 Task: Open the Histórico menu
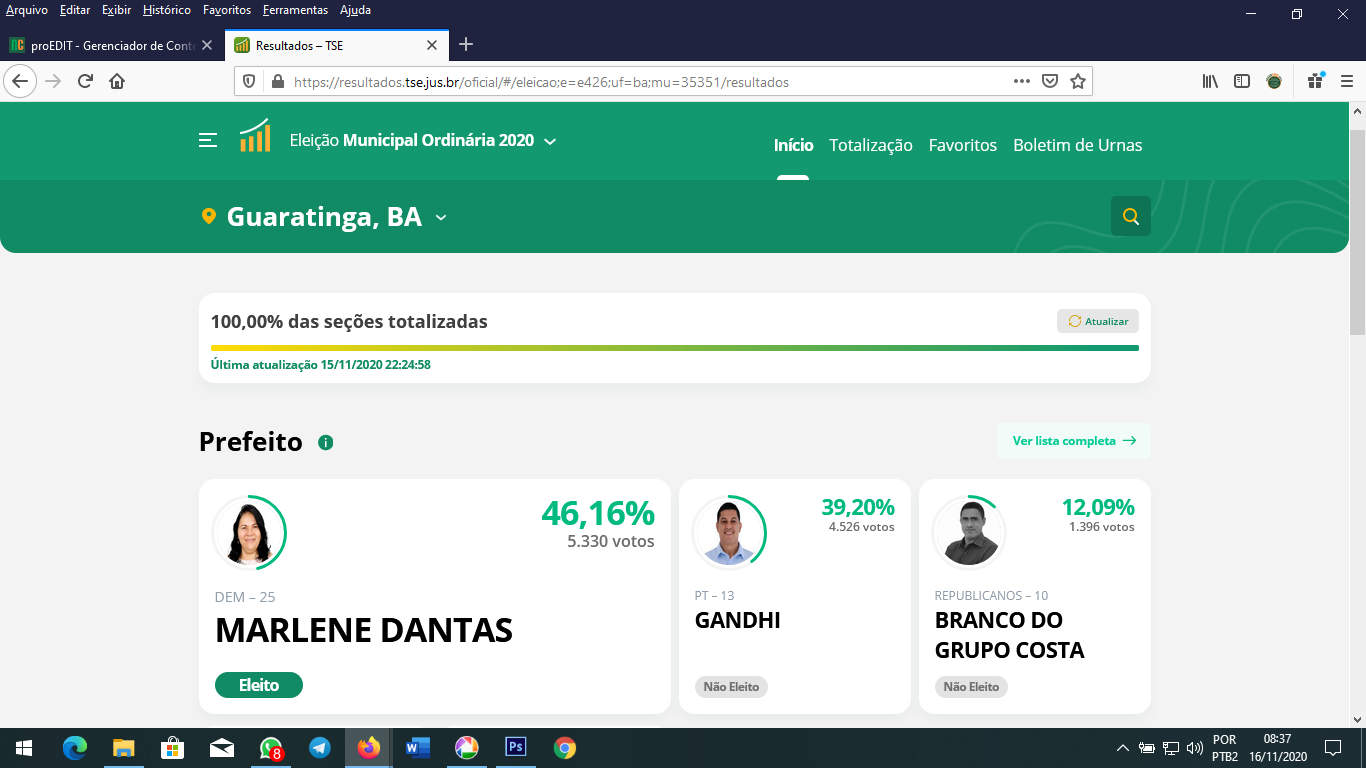pos(166,10)
